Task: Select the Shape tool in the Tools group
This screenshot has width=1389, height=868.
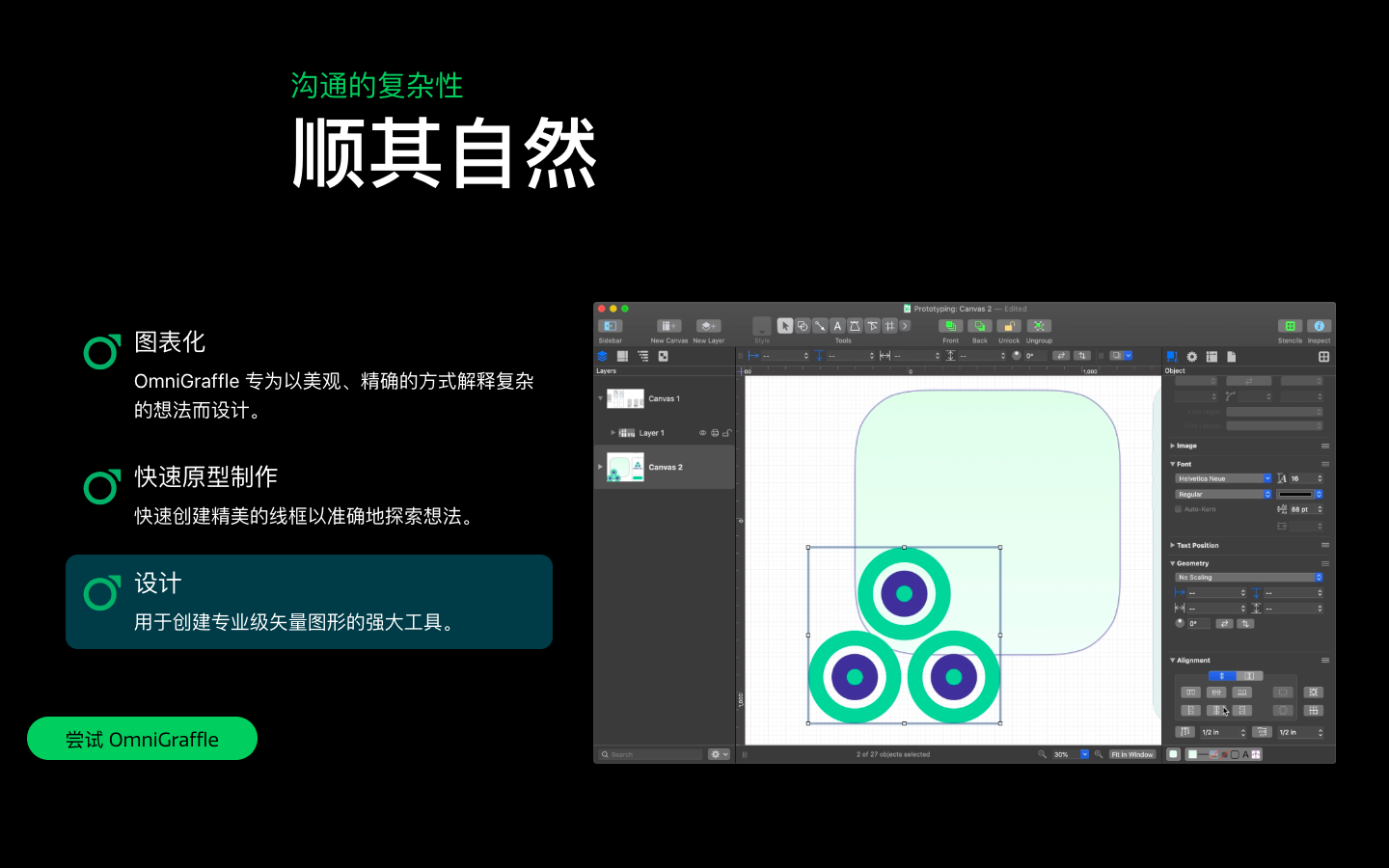Action: click(x=803, y=326)
